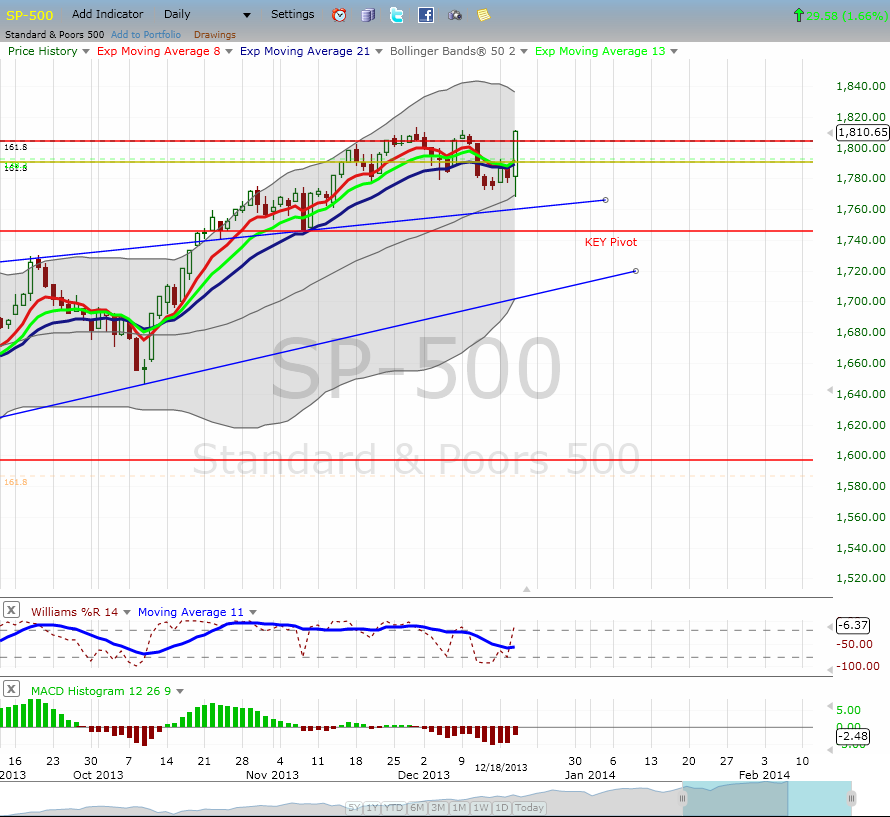Select the lower trendline end handle
Viewport: 890px width, 817px height.
pyautogui.click(x=636, y=271)
